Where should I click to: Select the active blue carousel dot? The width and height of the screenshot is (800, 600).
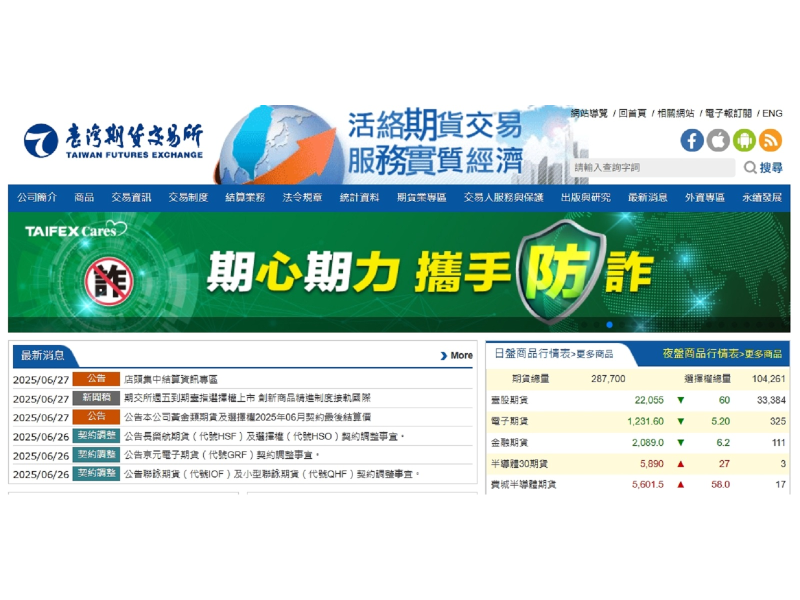coord(609,325)
